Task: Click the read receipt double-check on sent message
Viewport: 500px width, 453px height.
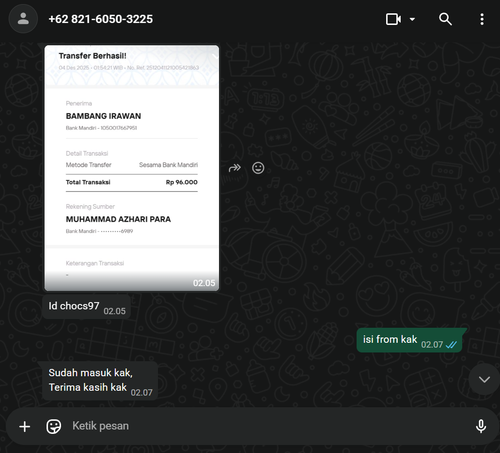Action: click(x=451, y=345)
